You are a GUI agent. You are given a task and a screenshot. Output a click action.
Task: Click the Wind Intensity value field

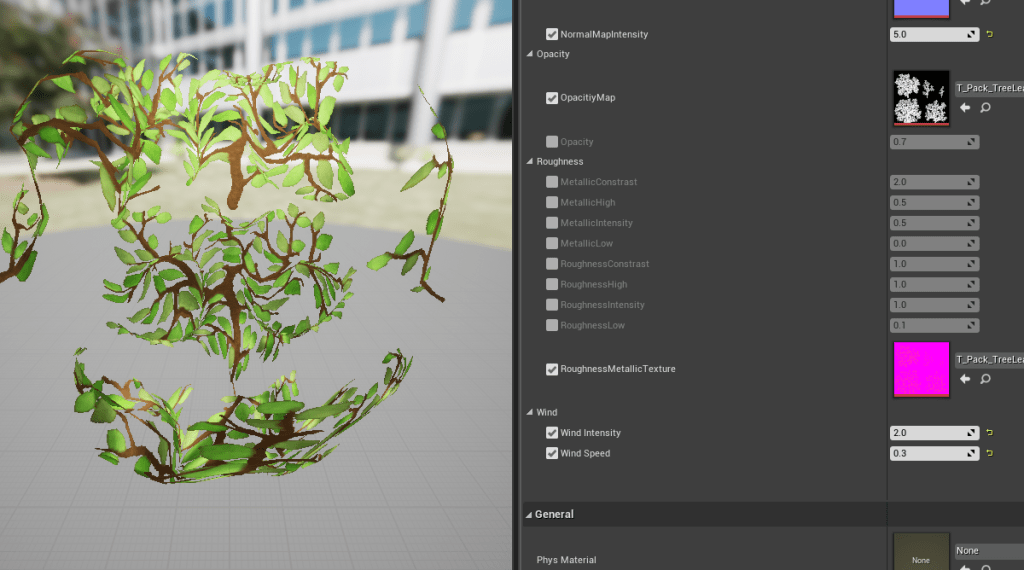[928, 433]
